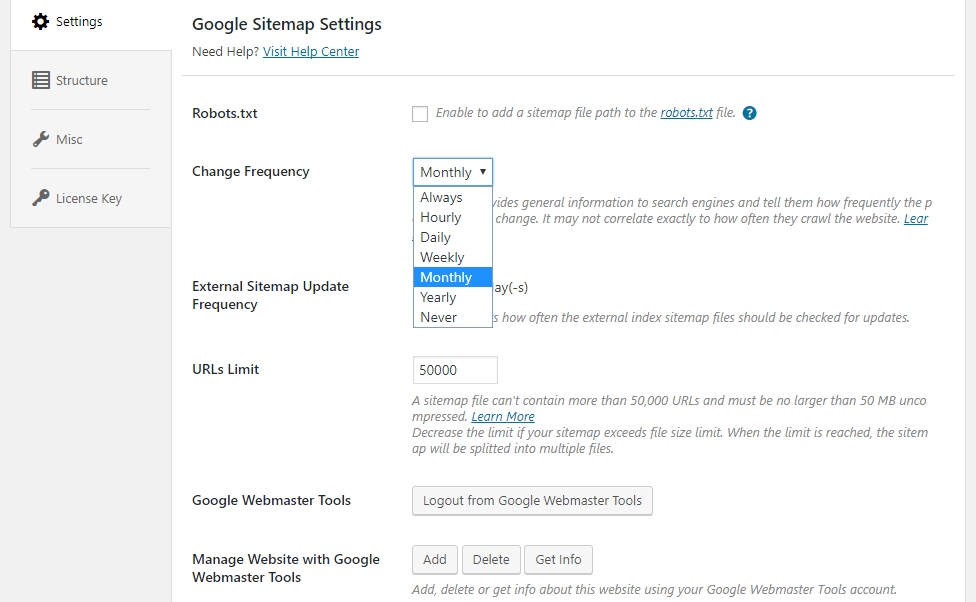Choose Hourly from the frequency list
The height and width of the screenshot is (602, 976).
click(453, 217)
